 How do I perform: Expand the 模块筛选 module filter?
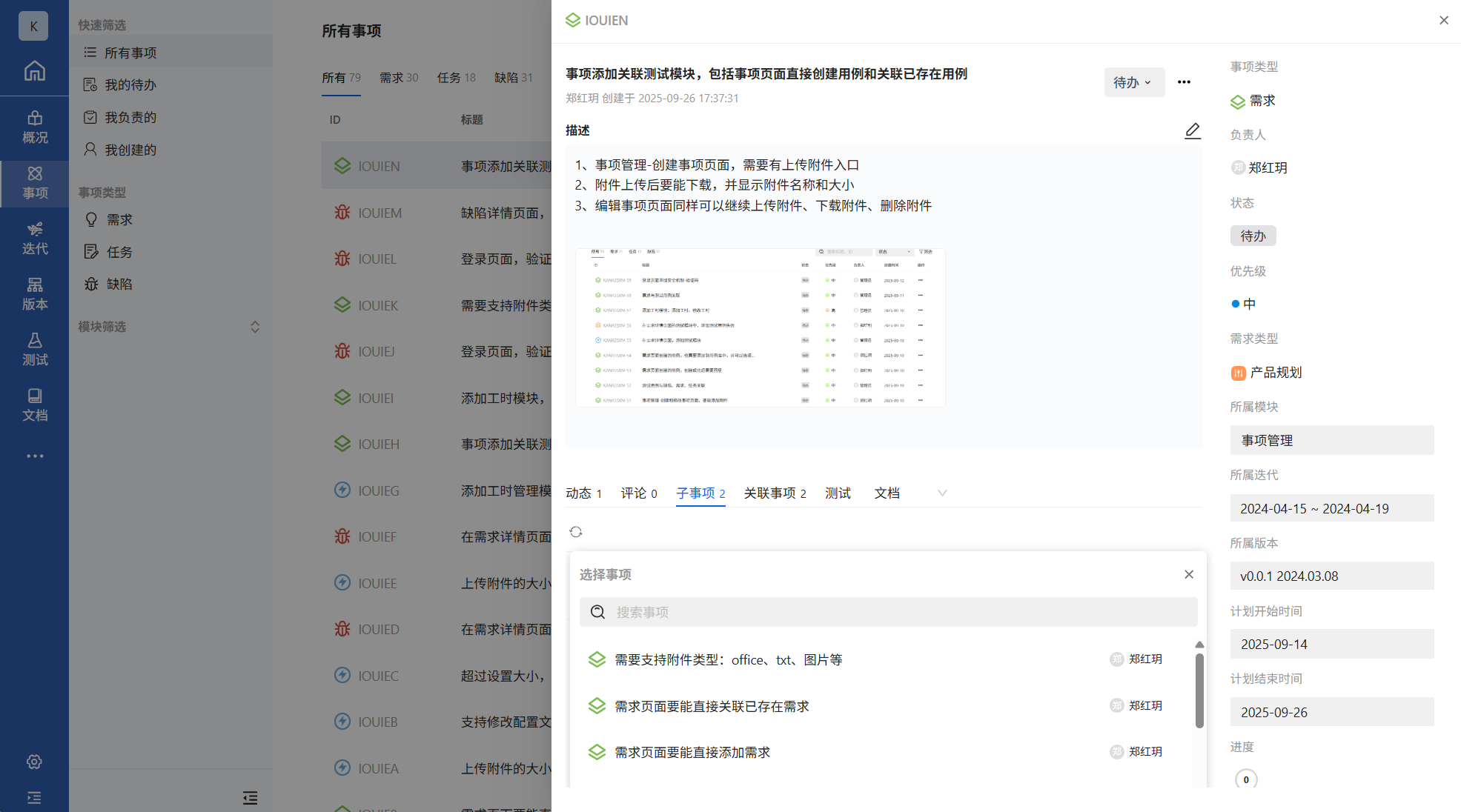254,327
